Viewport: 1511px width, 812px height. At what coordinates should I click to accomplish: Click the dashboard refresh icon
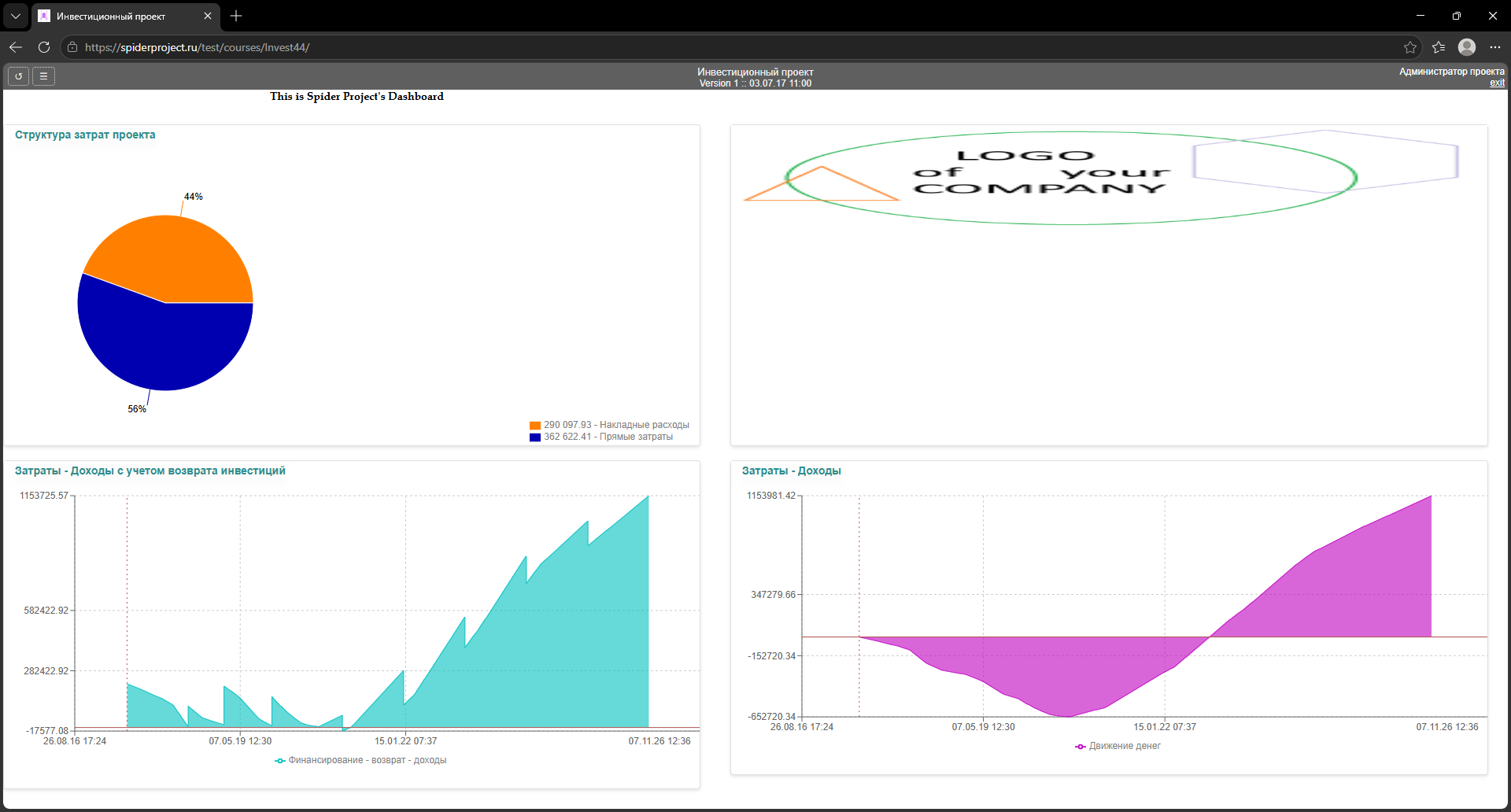click(x=19, y=76)
